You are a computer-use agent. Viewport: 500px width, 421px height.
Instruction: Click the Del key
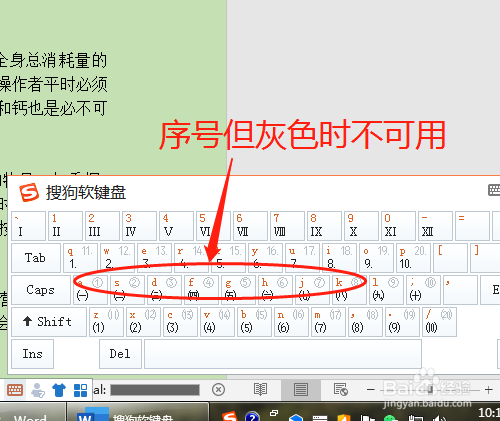120,354
